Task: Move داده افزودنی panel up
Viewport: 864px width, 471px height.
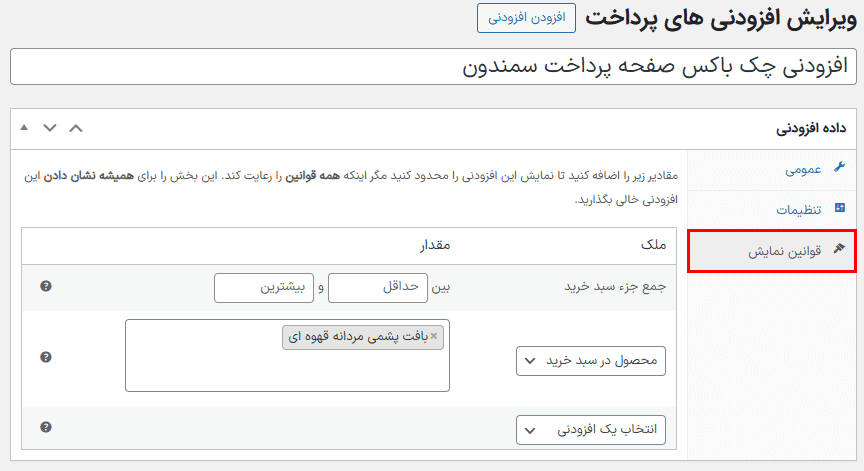Action: click(76, 128)
